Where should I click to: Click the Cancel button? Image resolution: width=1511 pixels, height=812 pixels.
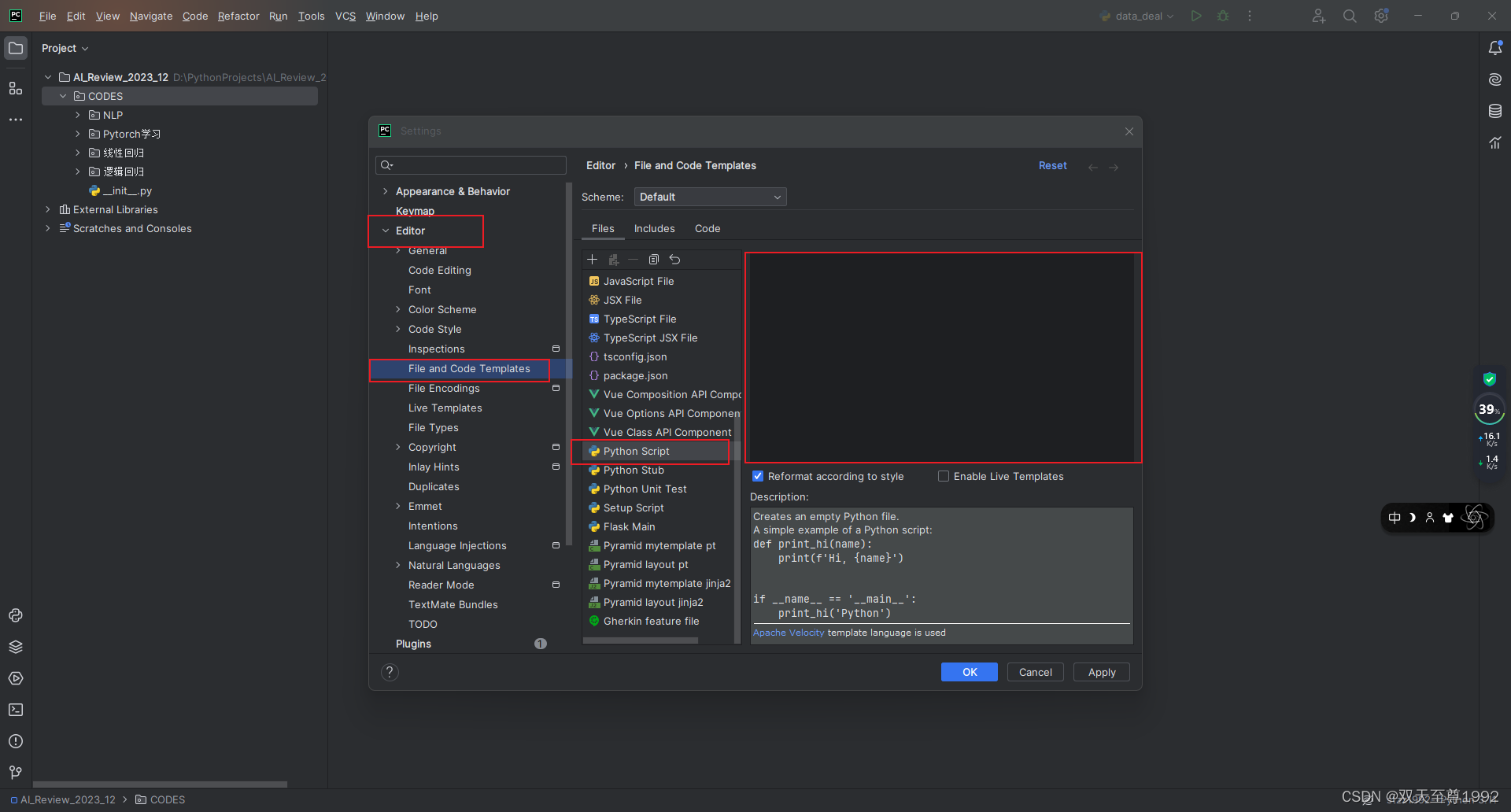pyautogui.click(x=1035, y=672)
